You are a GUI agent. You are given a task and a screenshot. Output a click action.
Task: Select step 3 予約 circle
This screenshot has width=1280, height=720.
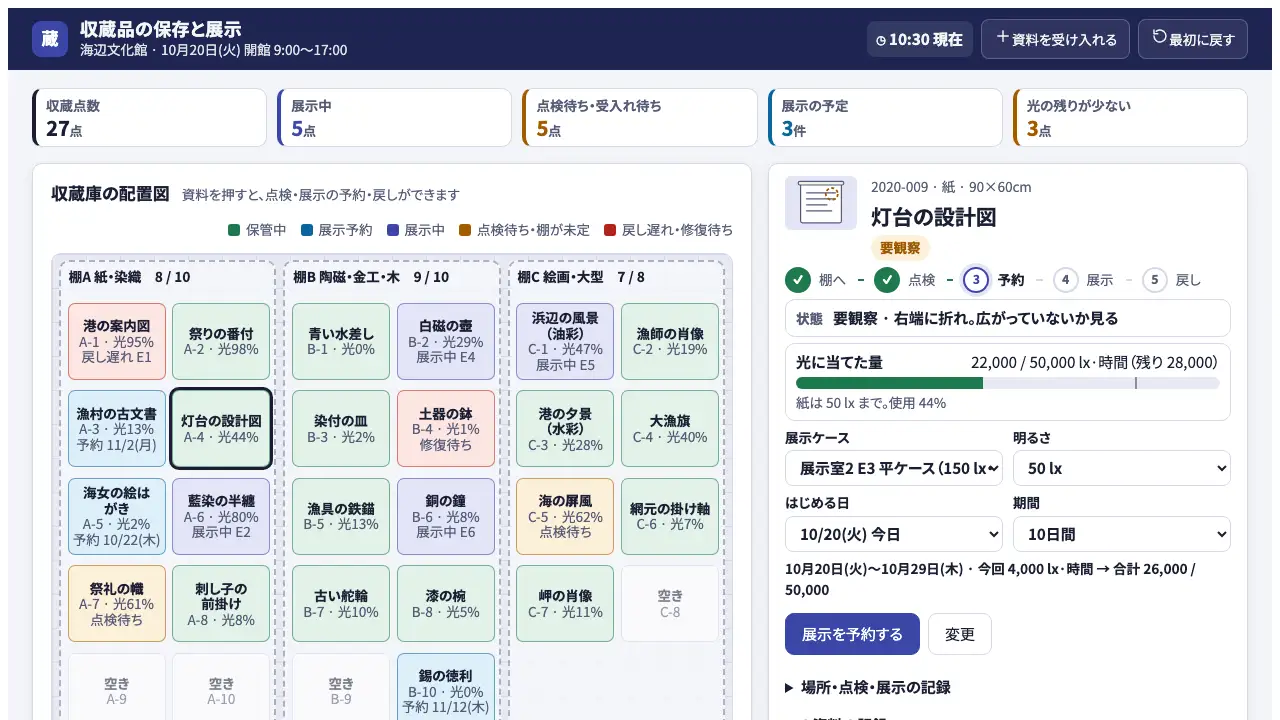[976, 280]
